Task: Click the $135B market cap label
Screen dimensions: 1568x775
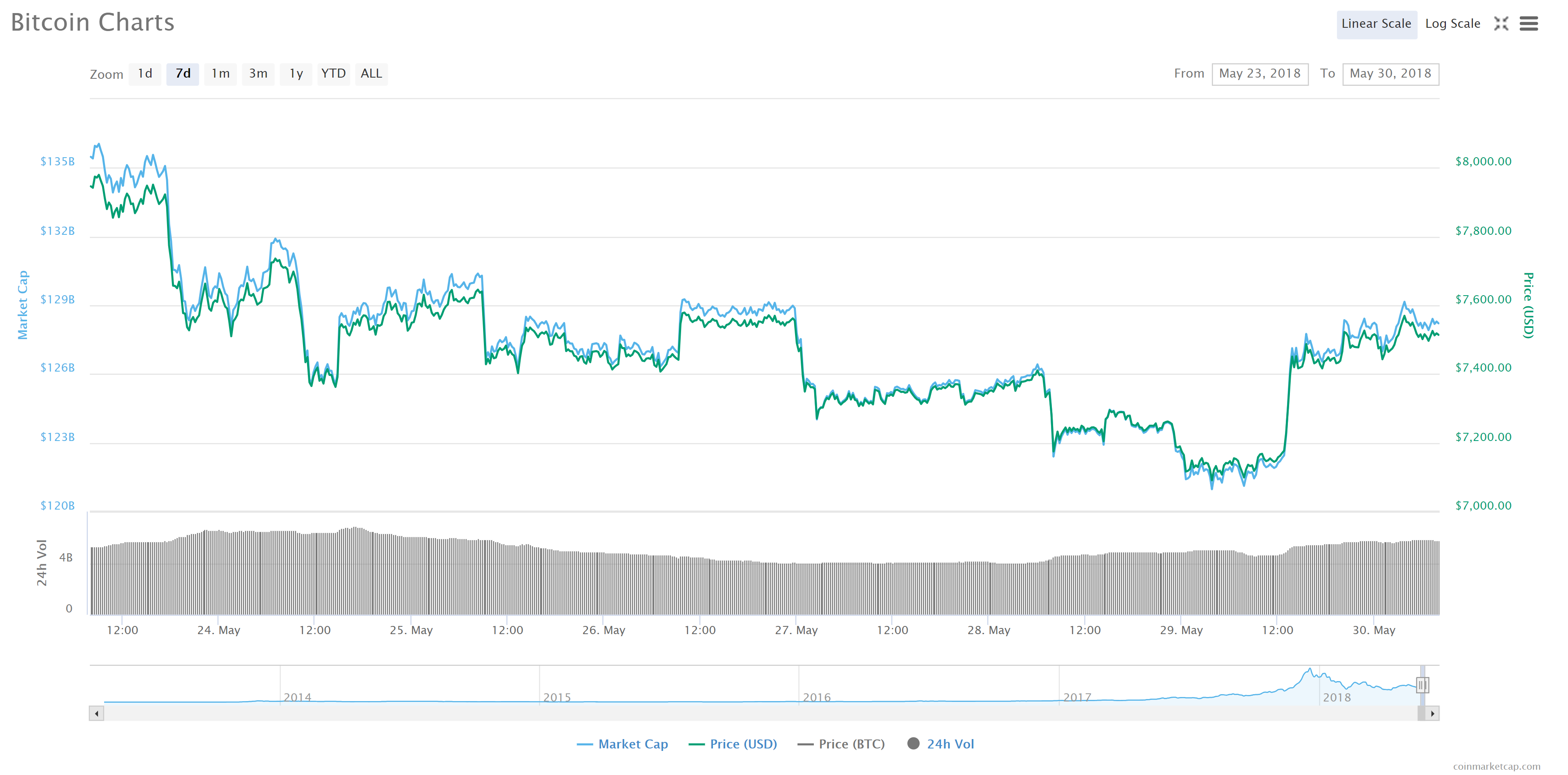Action: click(x=57, y=161)
